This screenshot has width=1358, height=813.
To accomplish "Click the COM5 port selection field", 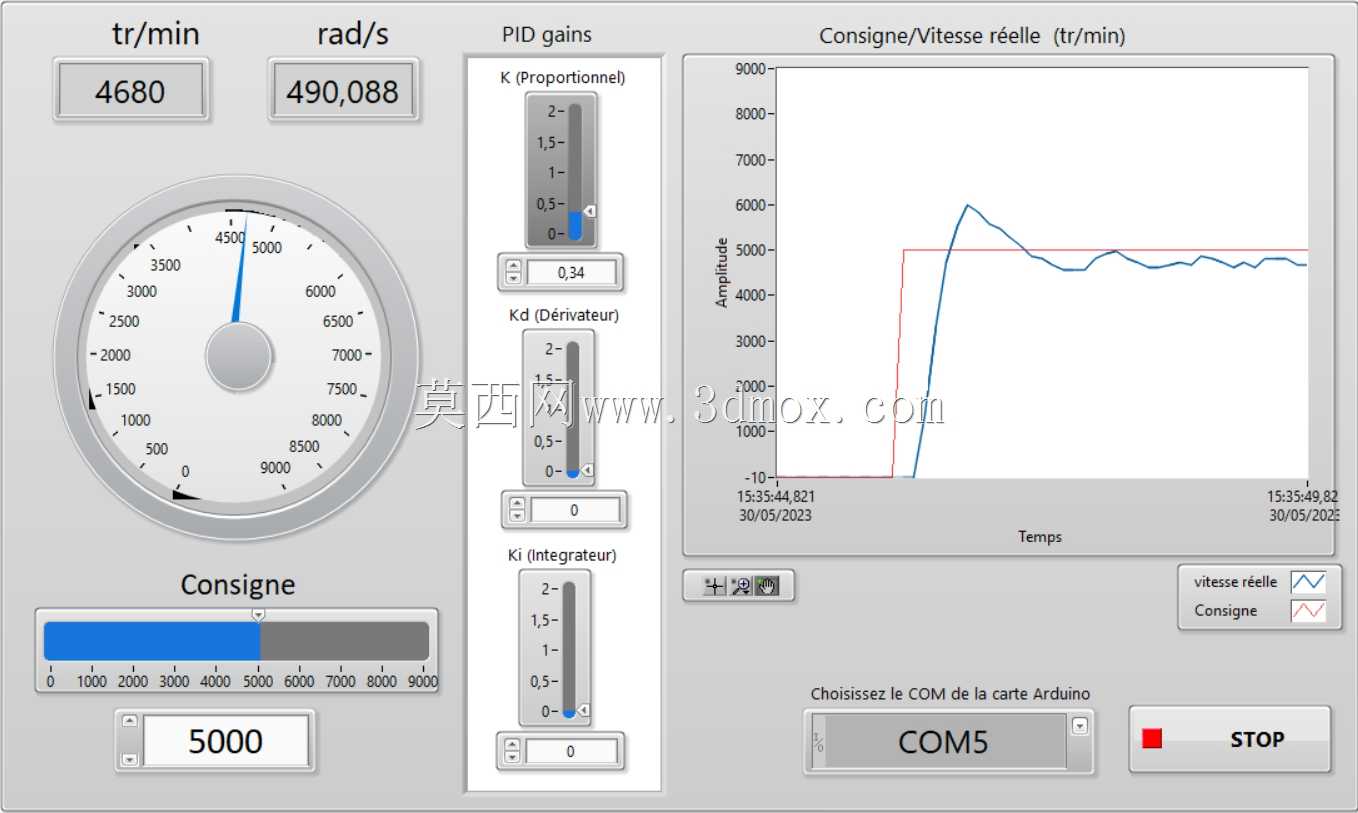I will 944,741.
